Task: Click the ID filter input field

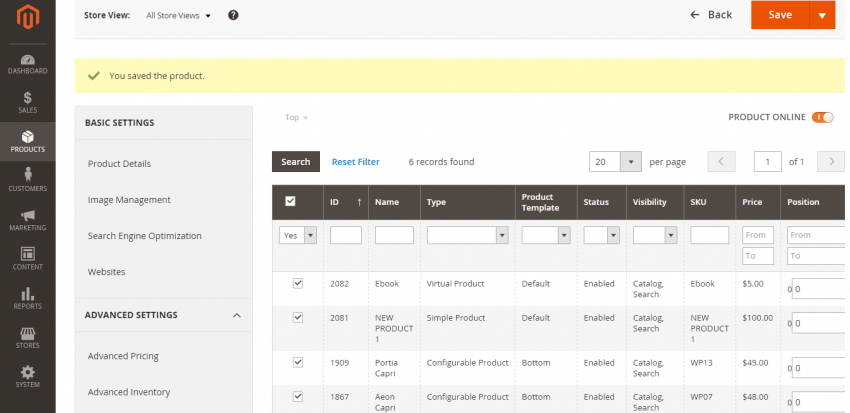Action: click(x=346, y=235)
